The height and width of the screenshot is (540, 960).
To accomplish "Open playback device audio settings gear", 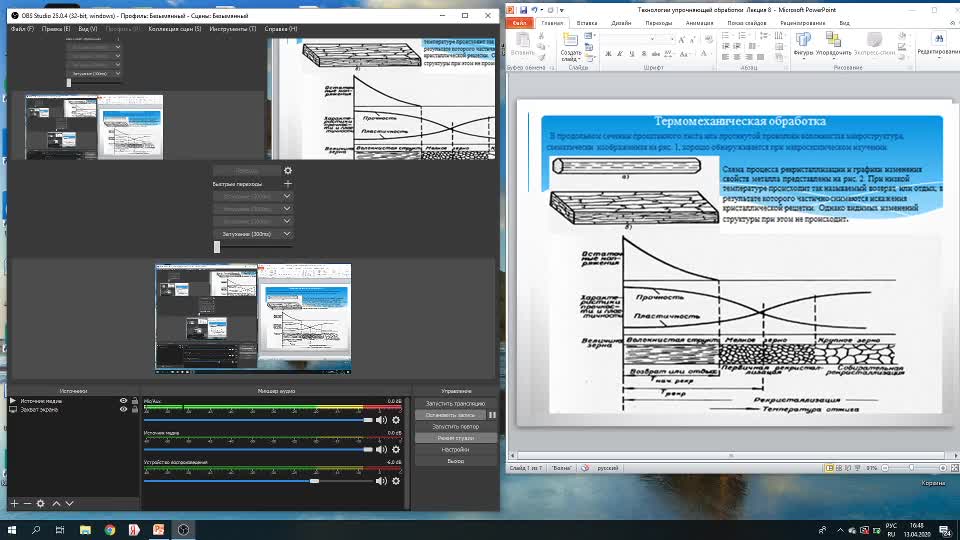I will [396, 481].
